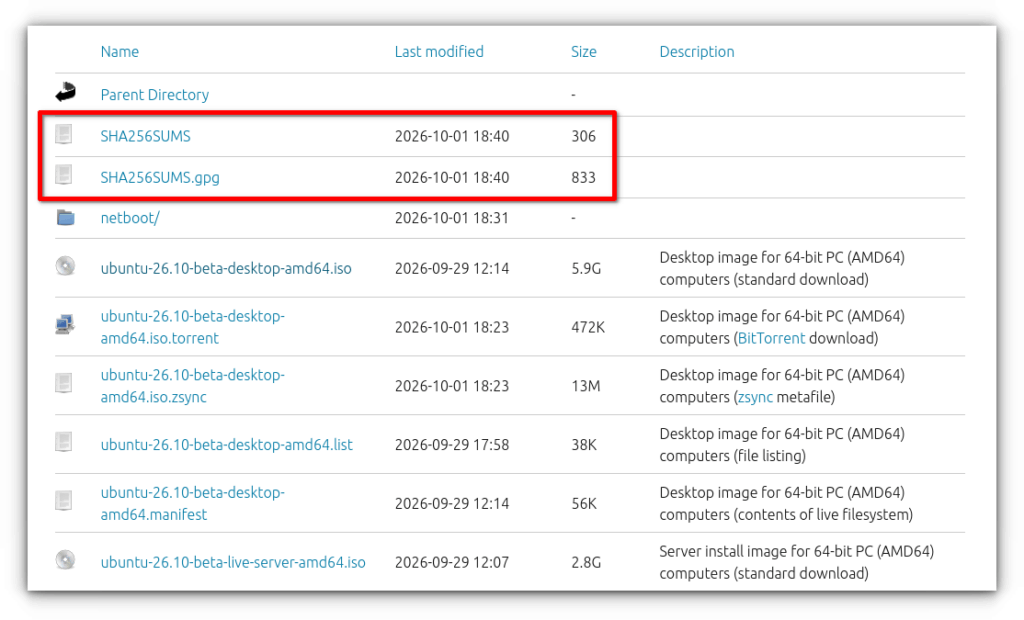Follow the zsync link in the description
This screenshot has width=1024, height=620.
[x=756, y=397]
